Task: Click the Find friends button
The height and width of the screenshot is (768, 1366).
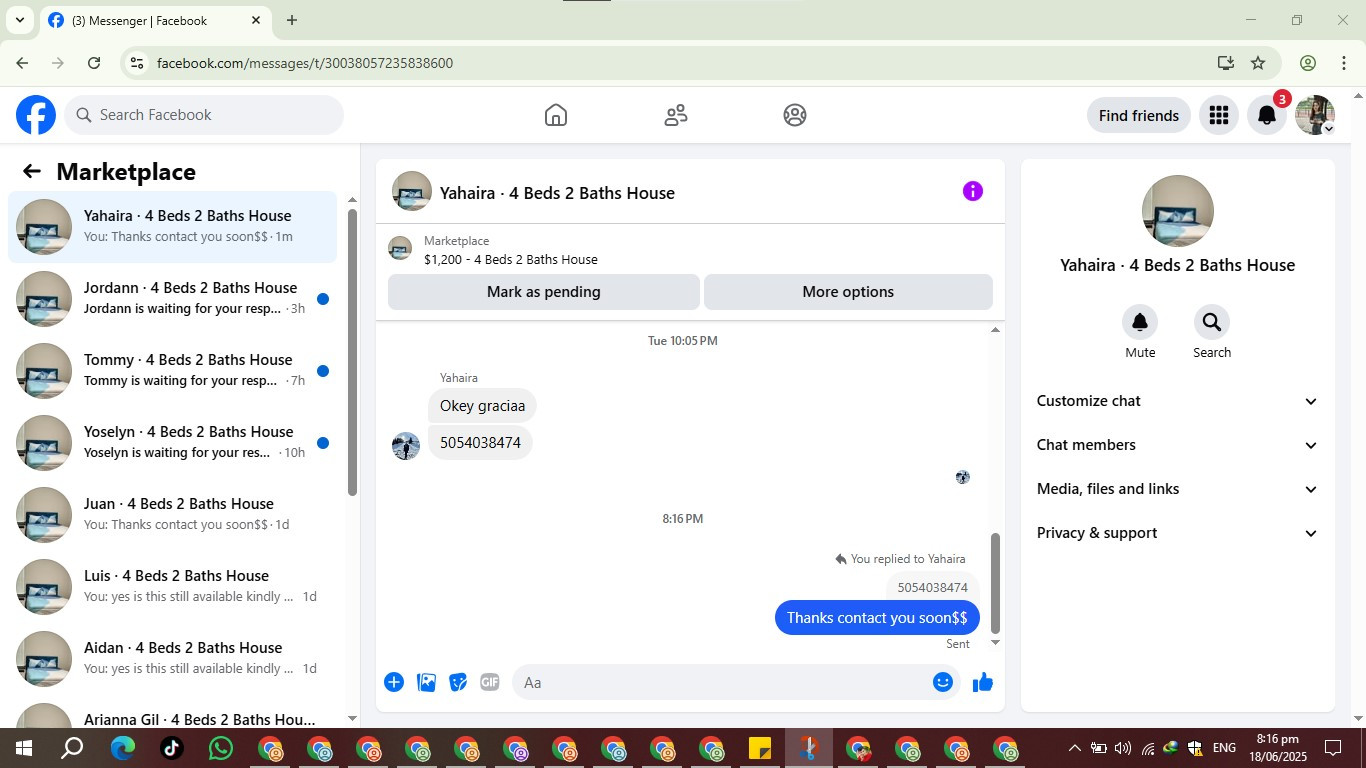Action: 1139,115
